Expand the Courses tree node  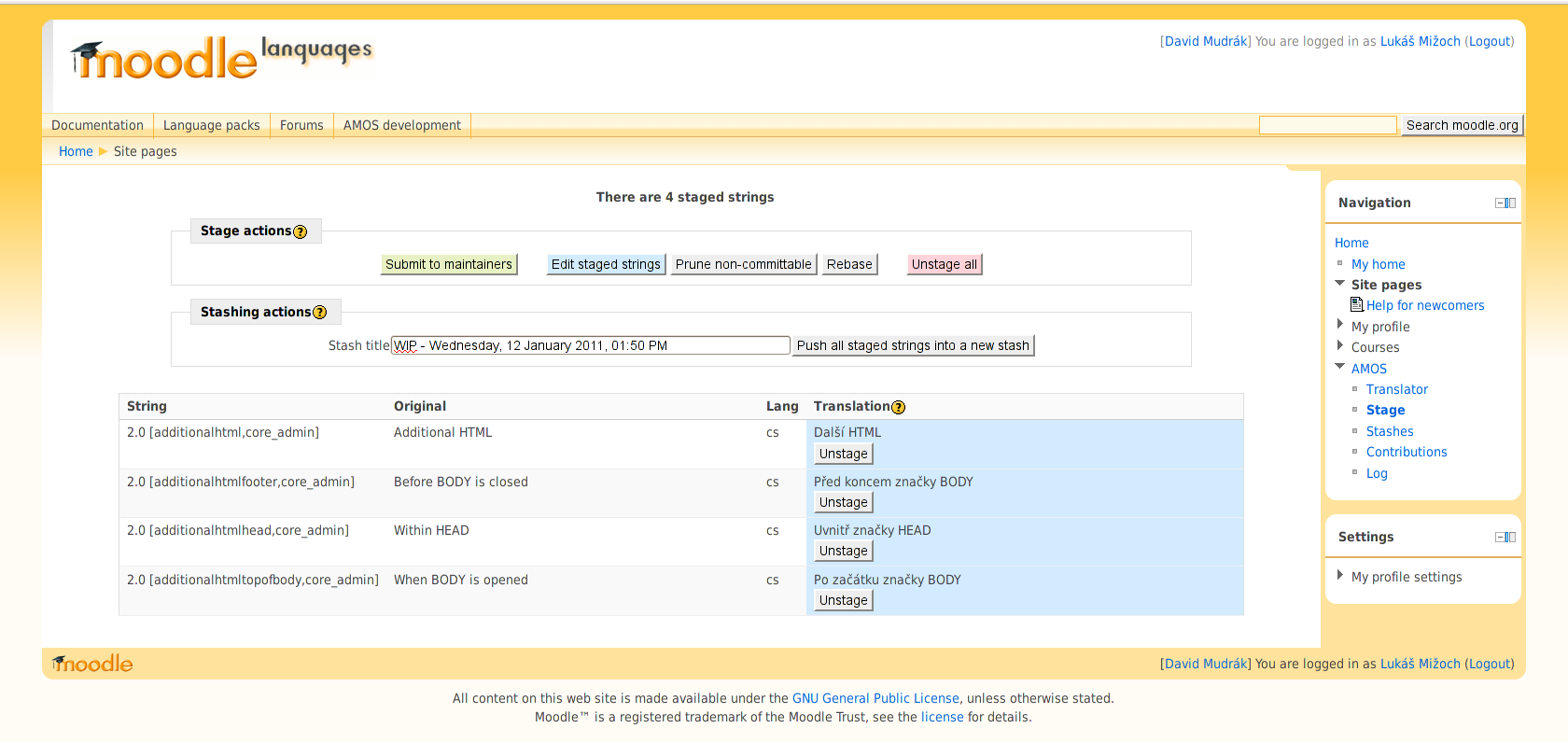[1340, 346]
